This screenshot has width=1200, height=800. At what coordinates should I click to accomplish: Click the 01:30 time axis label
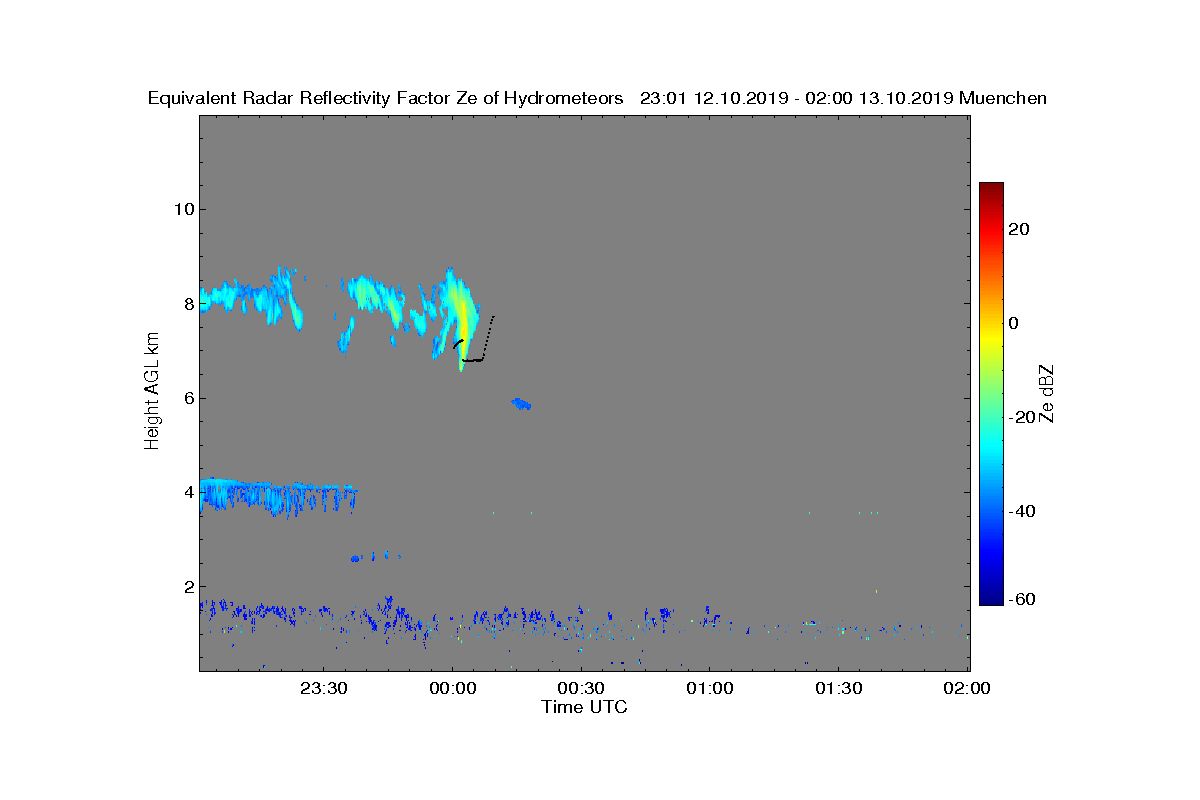[839, 688]
